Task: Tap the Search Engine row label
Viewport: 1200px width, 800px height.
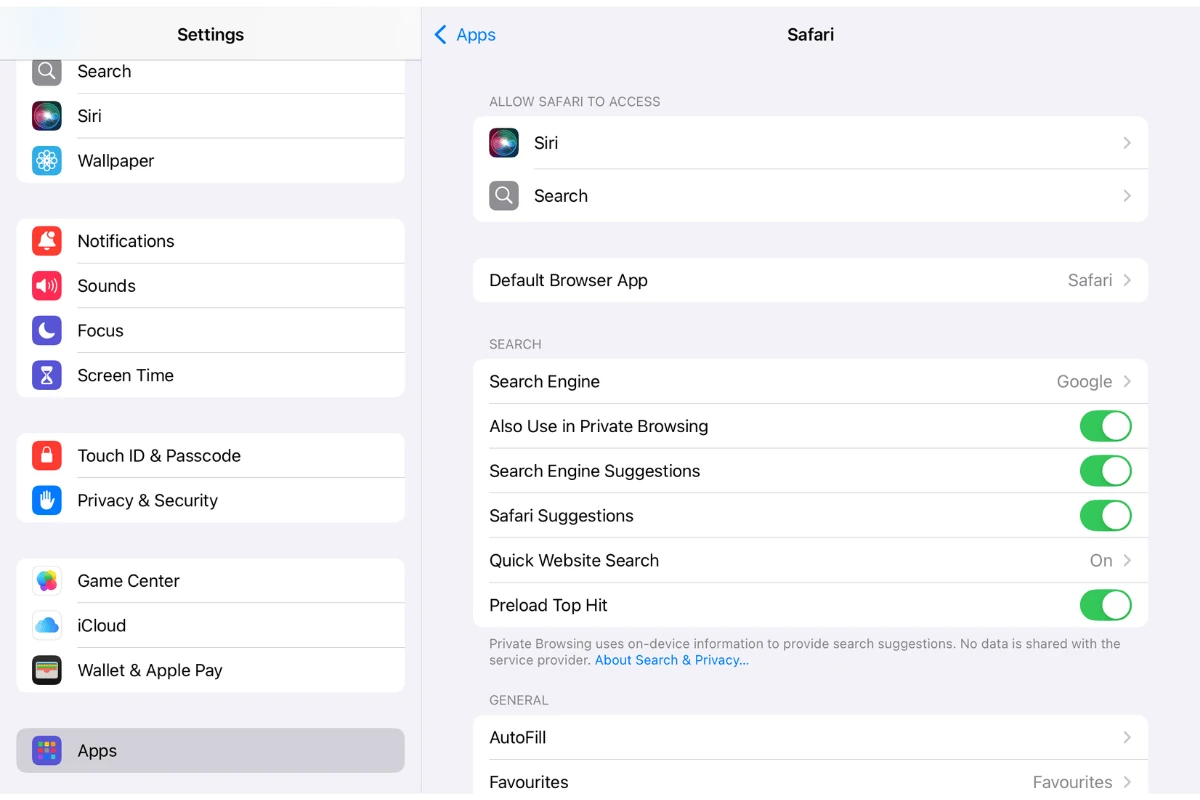Action: 544,382
